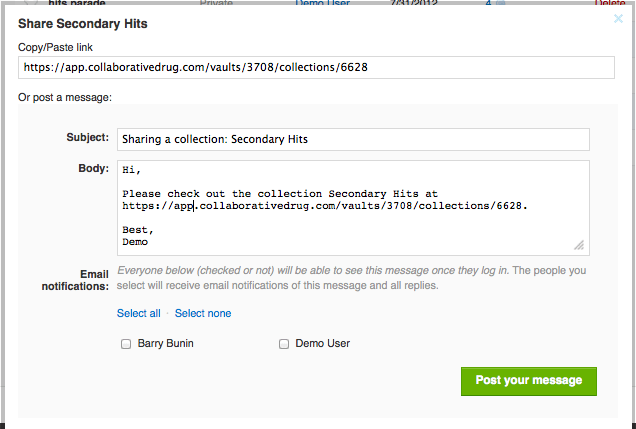This screenshot has width=636, height=429.
Task: Click the comments count icon at top
Action: point(500,3)
